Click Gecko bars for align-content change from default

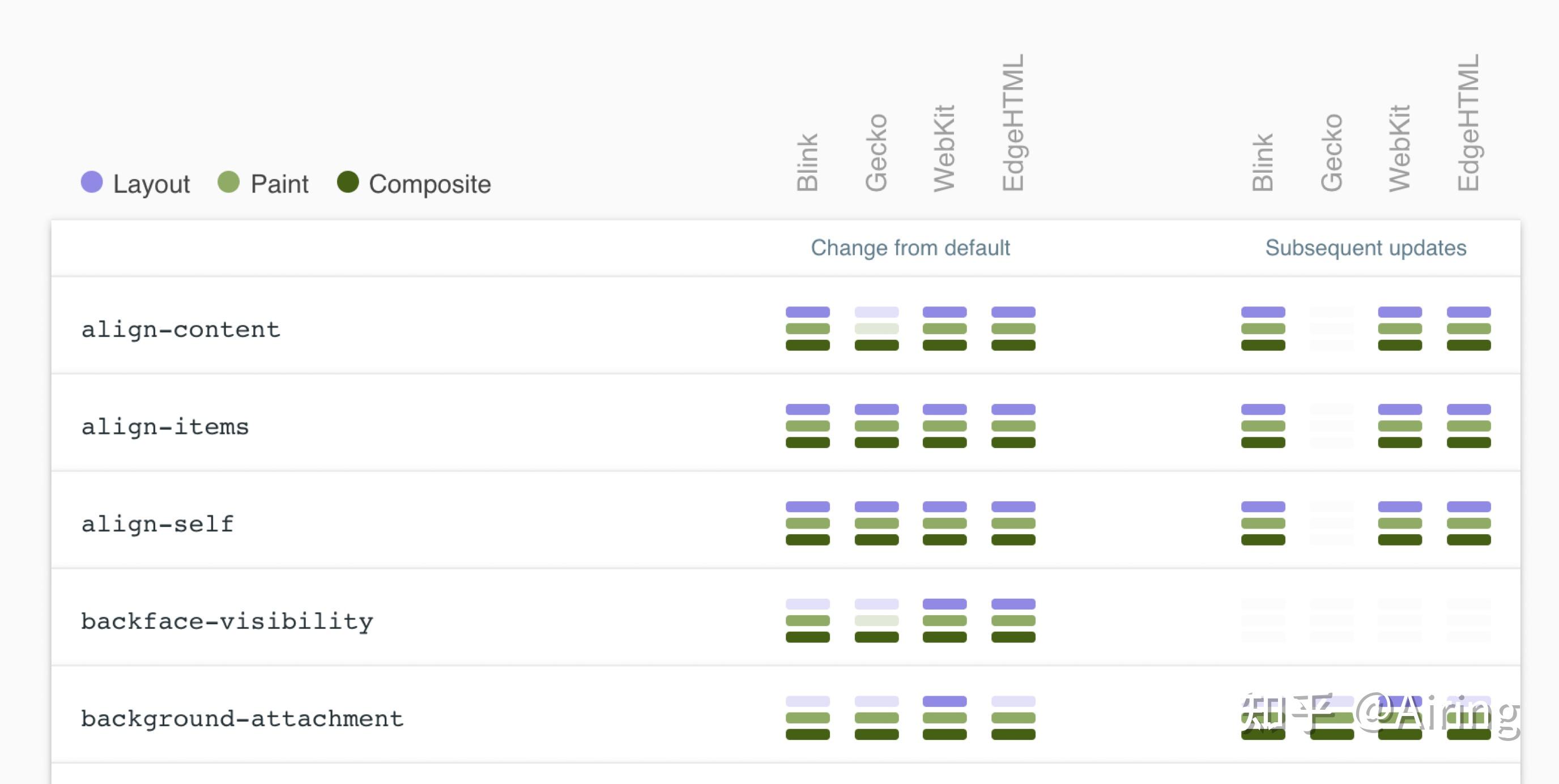pos(876,329)
